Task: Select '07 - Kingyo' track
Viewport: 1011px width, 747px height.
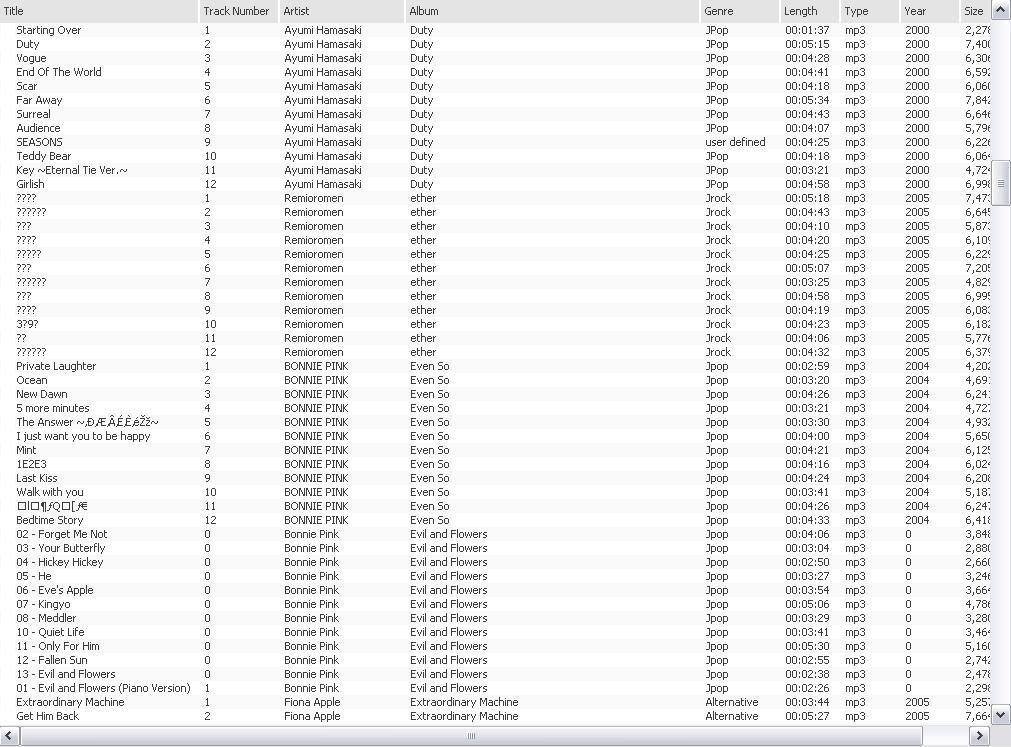Action: 43,605
